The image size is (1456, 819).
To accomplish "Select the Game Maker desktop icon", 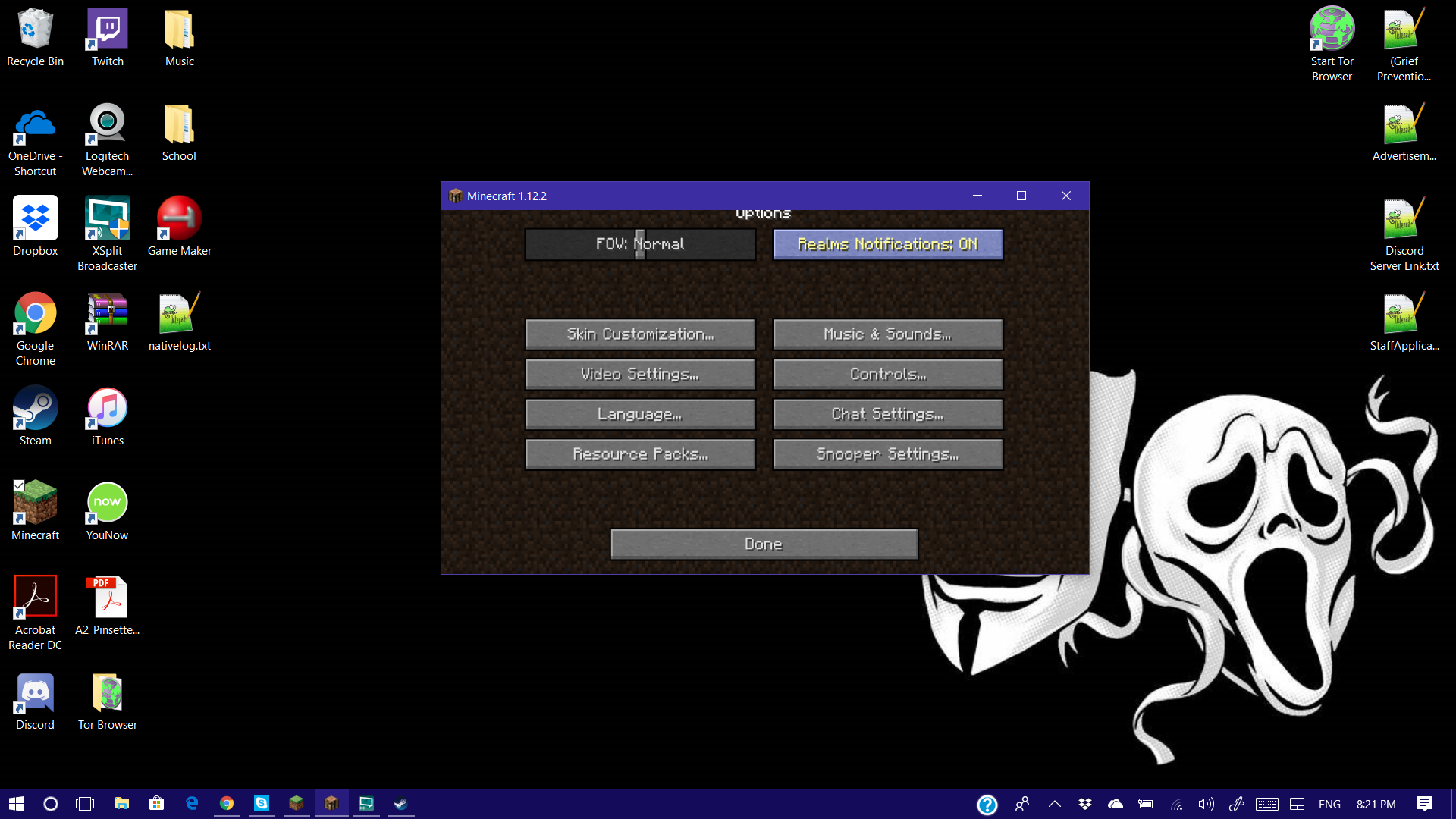I will point(179,220).
